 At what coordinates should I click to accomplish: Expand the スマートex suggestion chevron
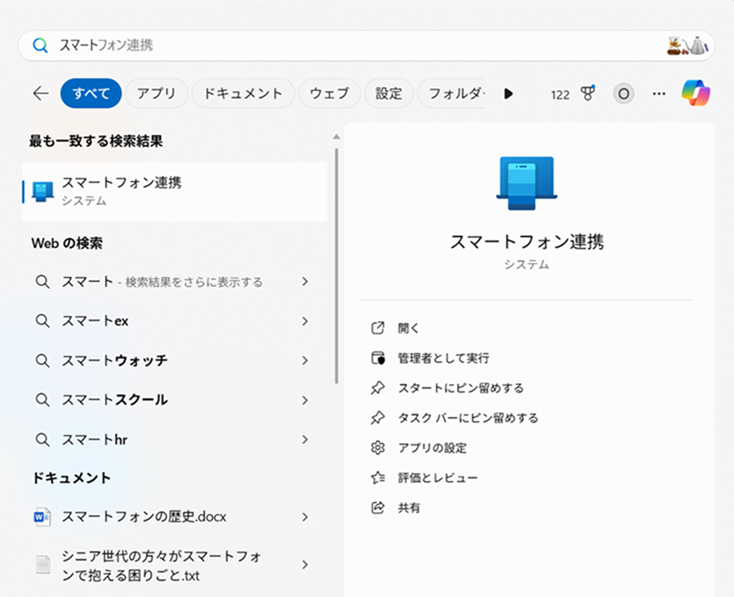tap(305, 321)
